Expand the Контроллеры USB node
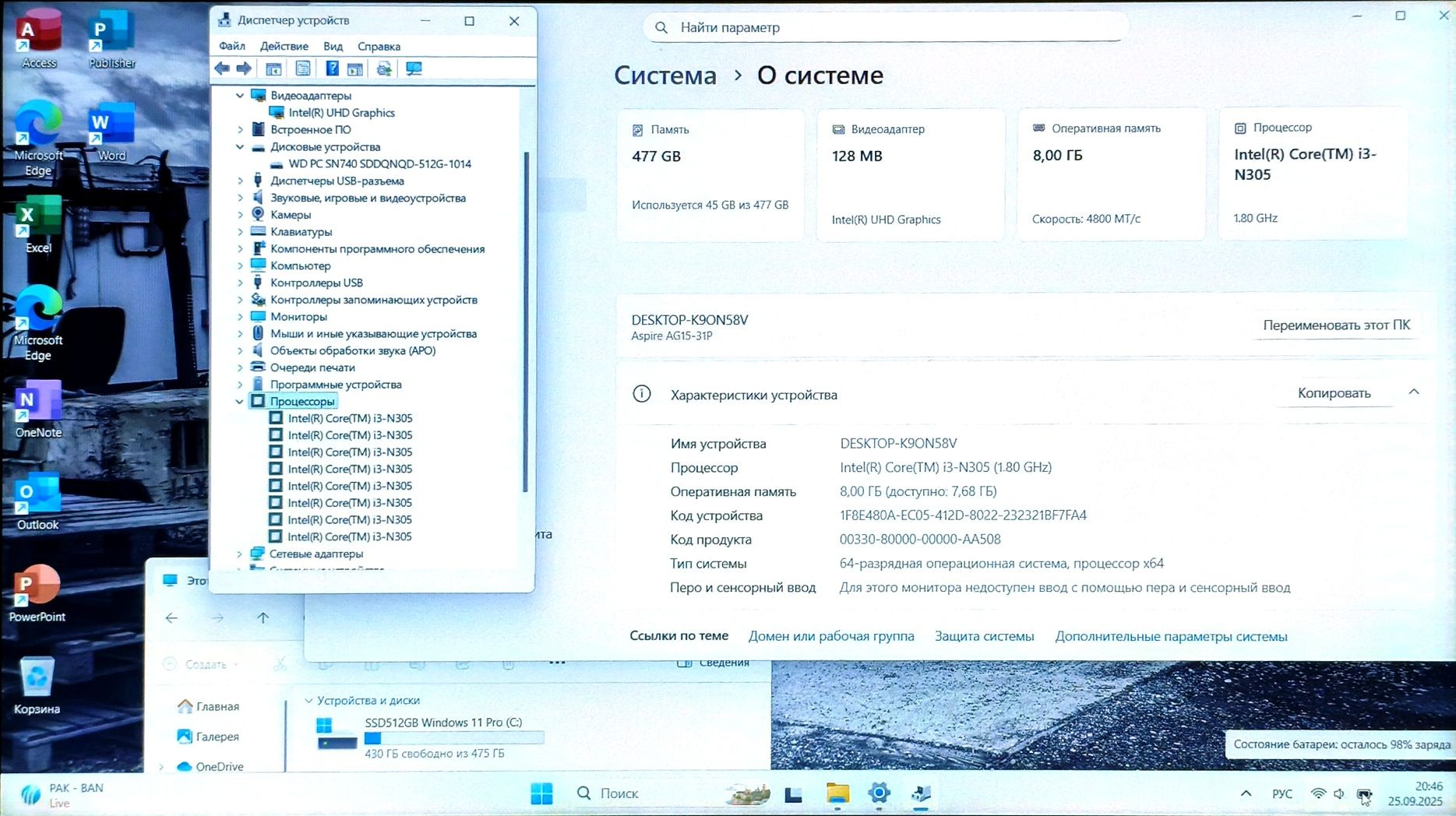 click(x=240, y=283)
